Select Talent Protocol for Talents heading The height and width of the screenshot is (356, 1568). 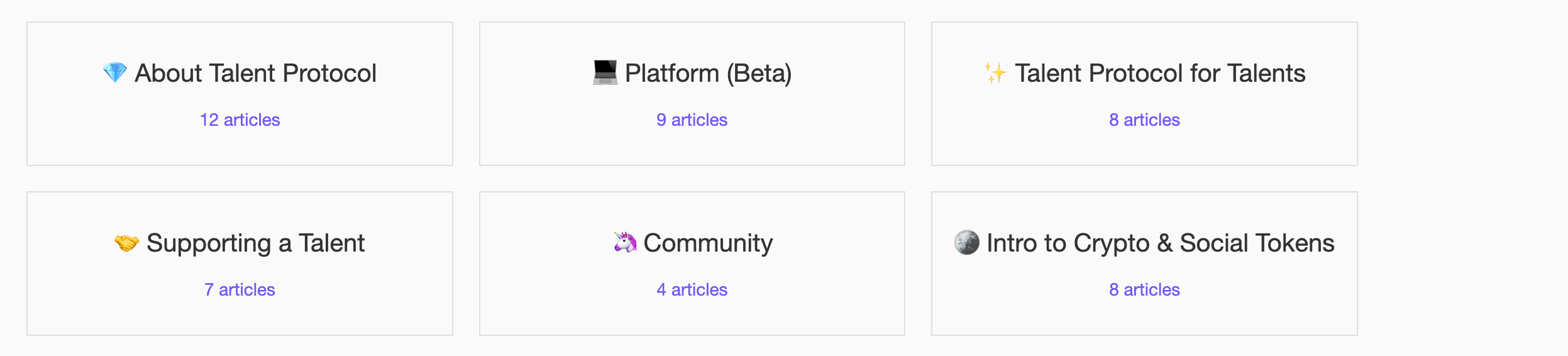click(x=1160, y=73)
